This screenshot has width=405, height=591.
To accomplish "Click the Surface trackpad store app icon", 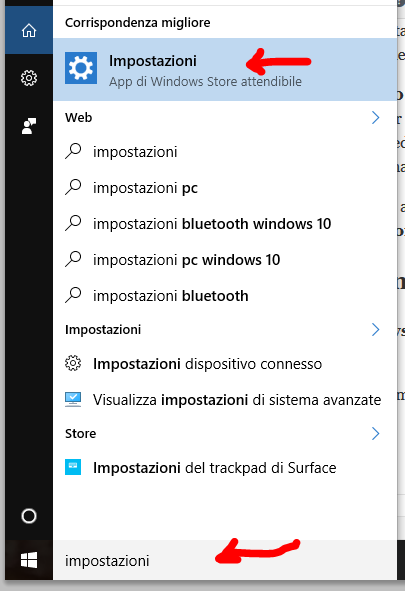I will coord(73,467).
